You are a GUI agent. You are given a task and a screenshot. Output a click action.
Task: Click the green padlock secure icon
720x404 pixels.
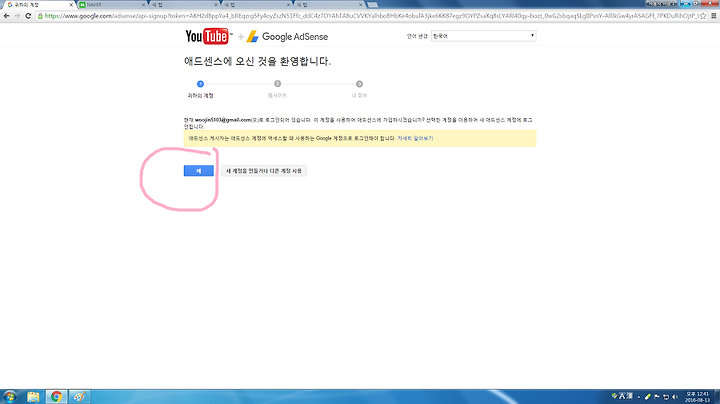pyautogui.click(x=40, y=16)
